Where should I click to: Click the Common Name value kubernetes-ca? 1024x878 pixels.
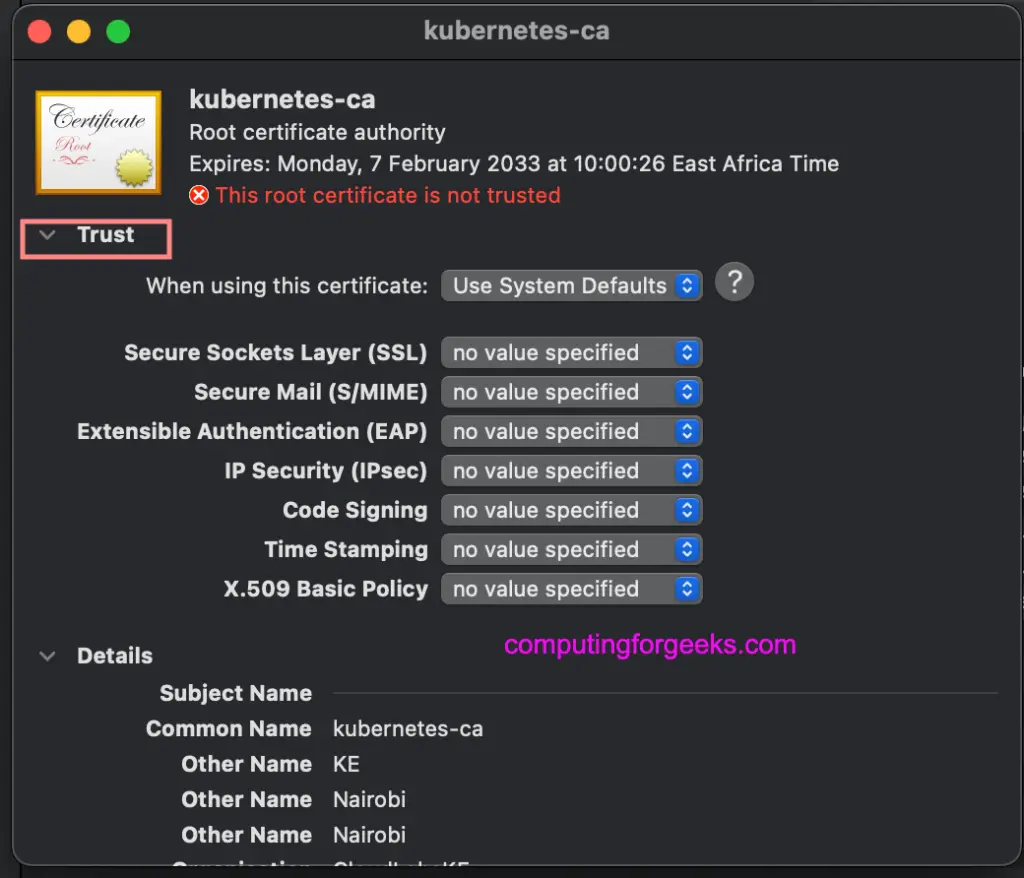pos(408,728)
